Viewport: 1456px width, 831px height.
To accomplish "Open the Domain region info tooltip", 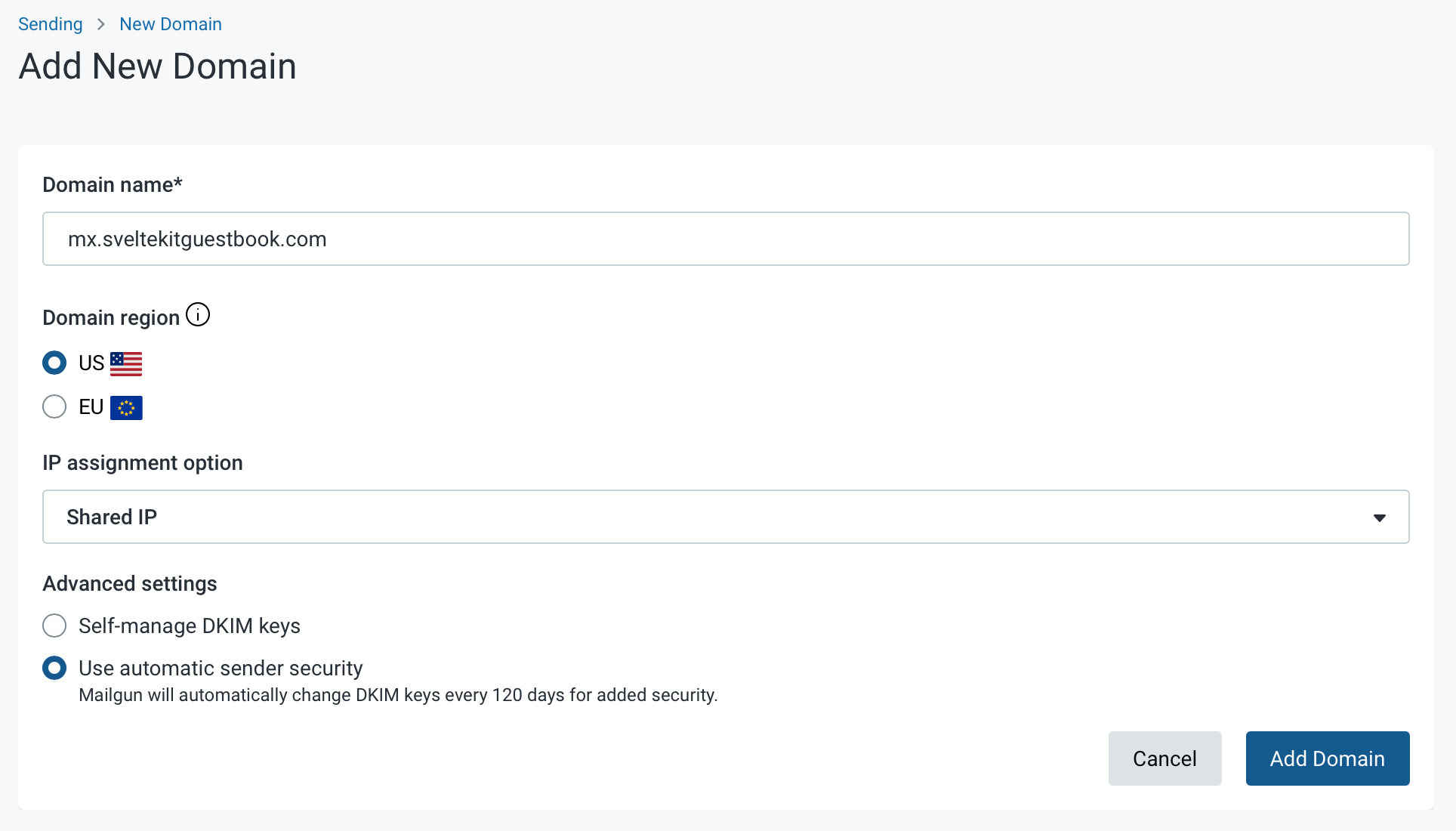I will pyautogui.click(x=197, y=314).
